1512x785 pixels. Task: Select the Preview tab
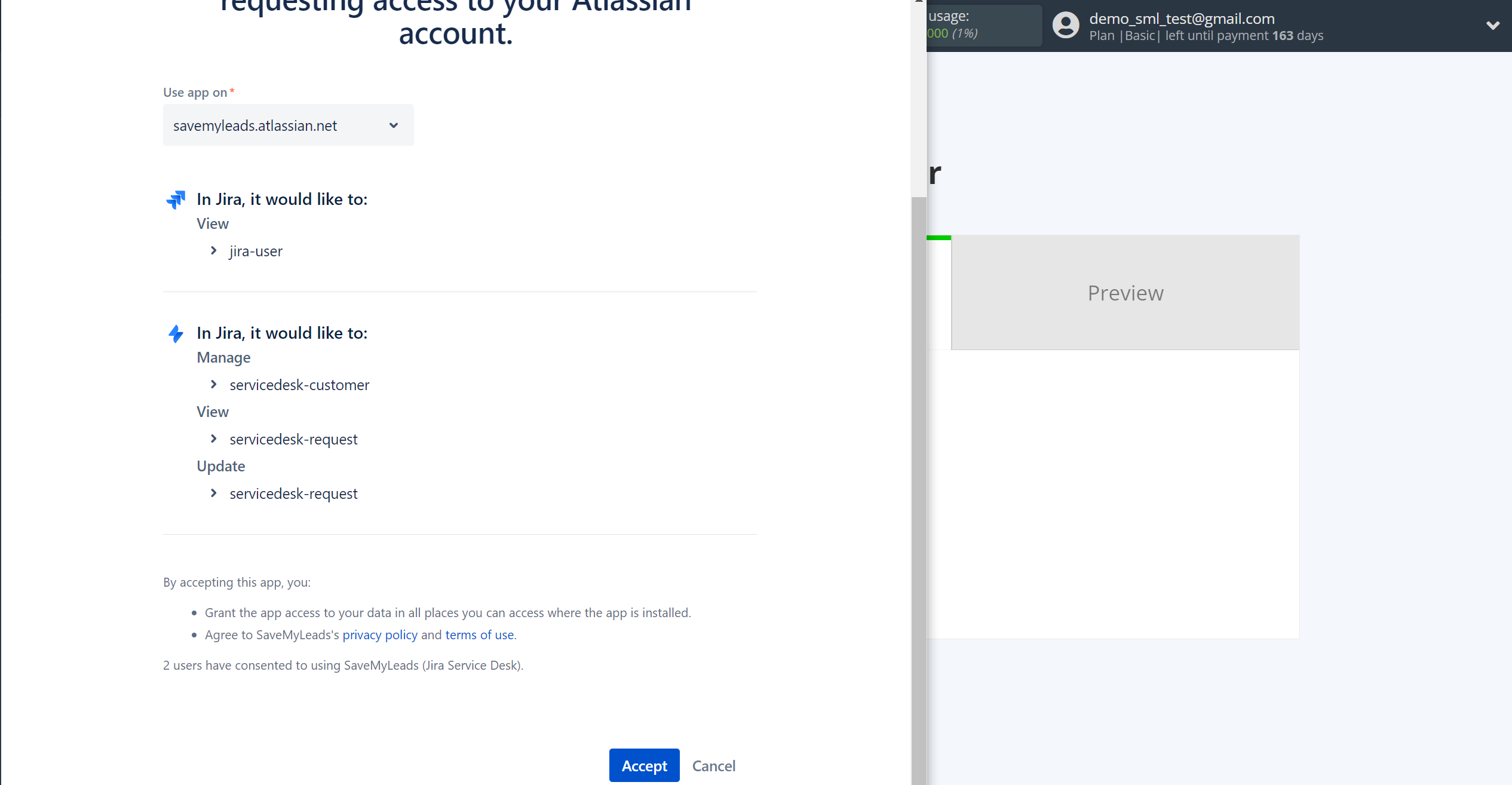[x=1125, y=293]
